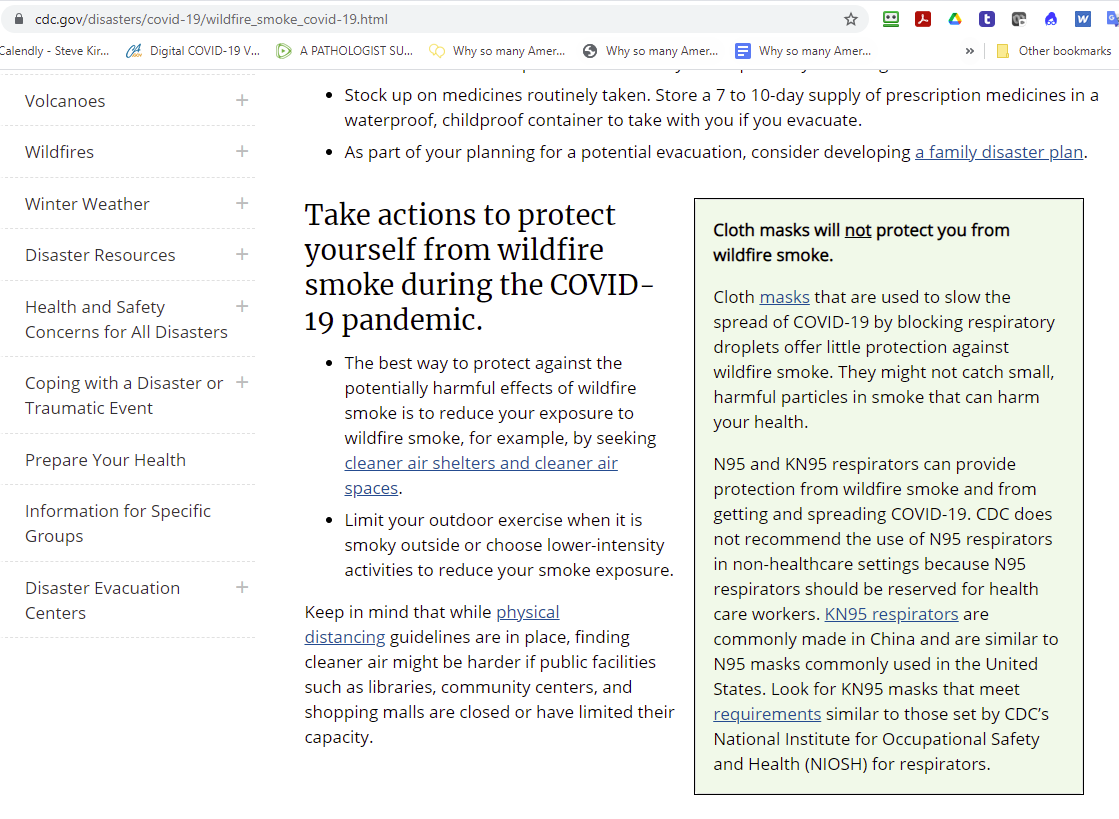Screen dimensions: 1119x819
Task: Open the Winter Weather sidebar link
Action: point(87,204)
